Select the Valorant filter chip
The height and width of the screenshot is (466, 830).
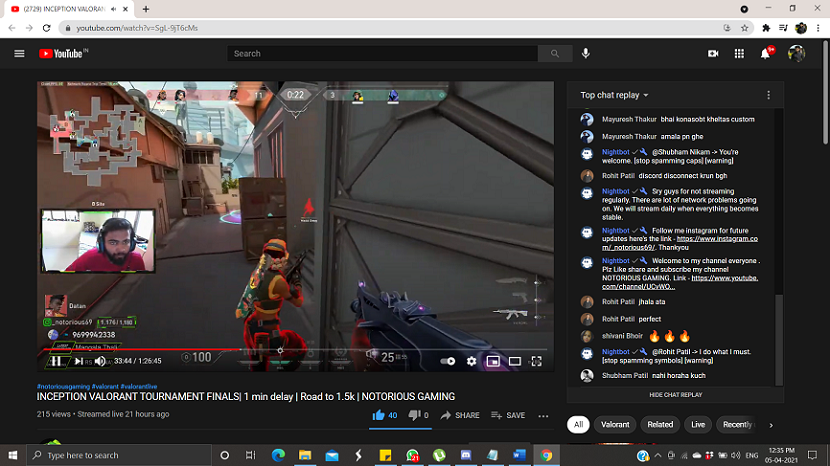(x=615, y=424)
